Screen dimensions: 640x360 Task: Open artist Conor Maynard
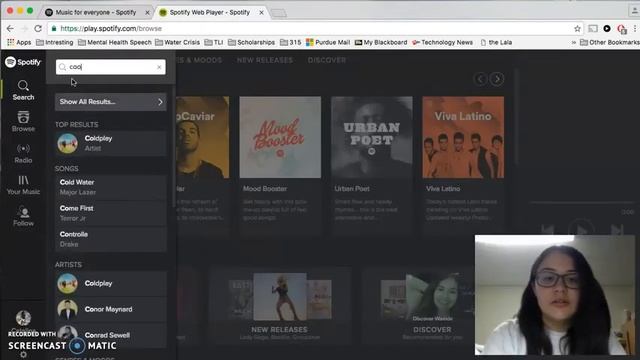[111, 309]
